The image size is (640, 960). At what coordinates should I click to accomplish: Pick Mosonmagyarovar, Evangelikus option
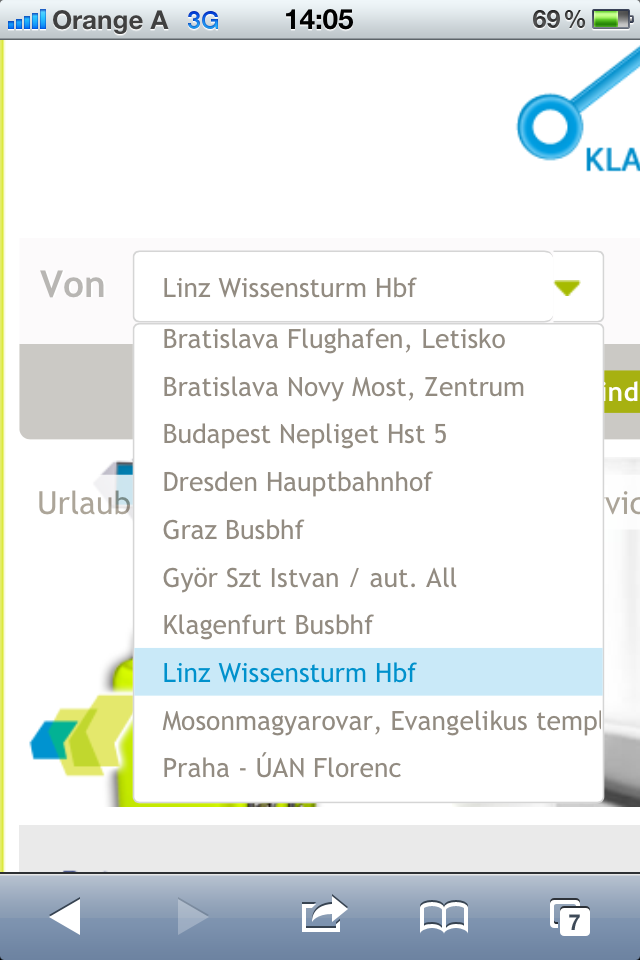point(368,721)
